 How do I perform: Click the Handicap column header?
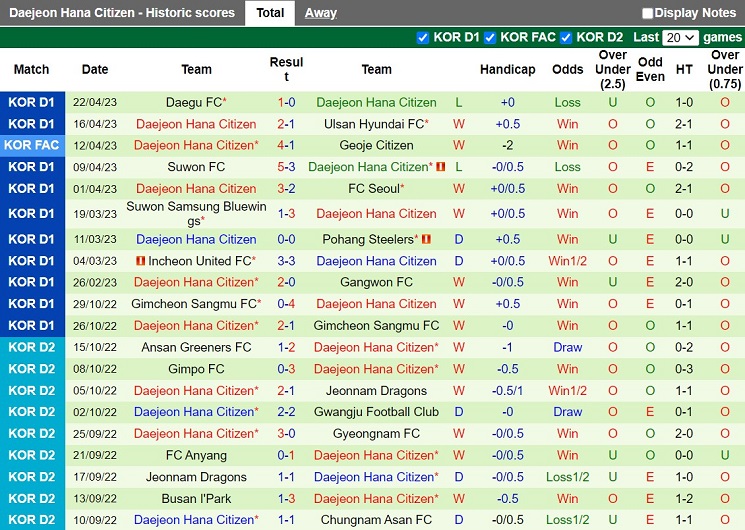click(x=507, y=69)
